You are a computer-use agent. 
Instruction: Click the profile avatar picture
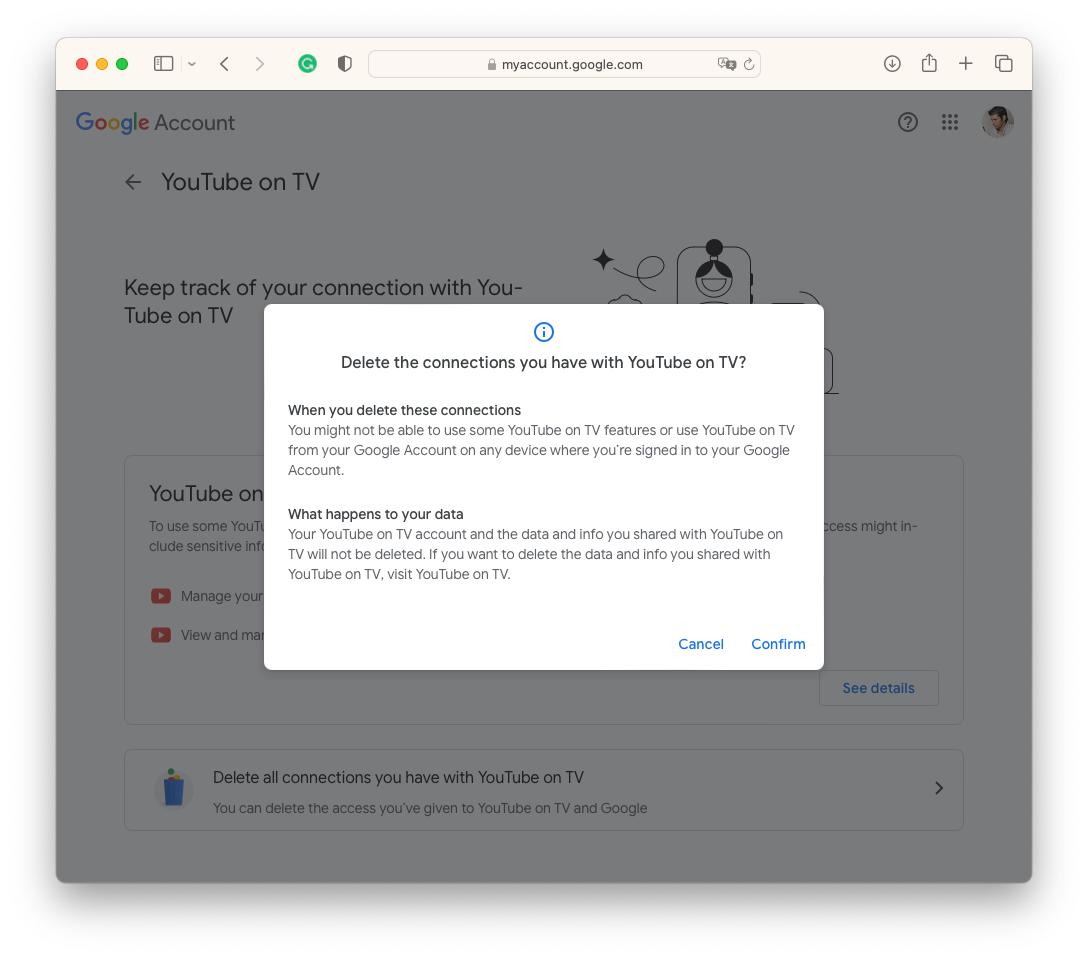click(x=997, y=122)
